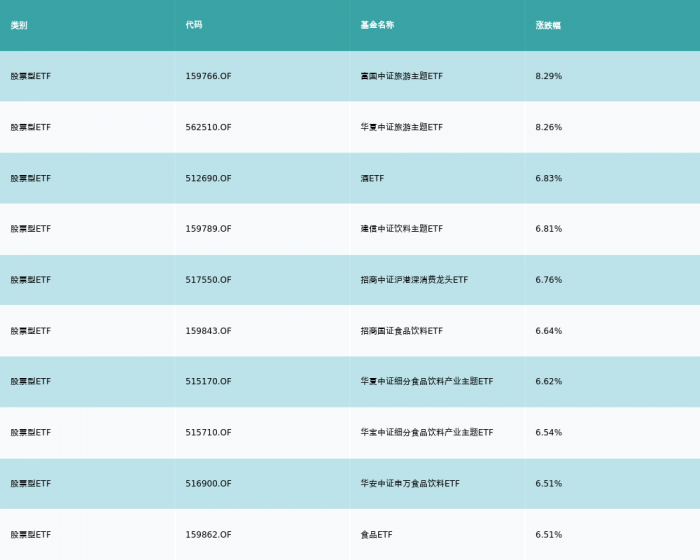Screen dimensions: 700x560
Task: Click fund name 酒ETF
Action: tap(372, 179)
